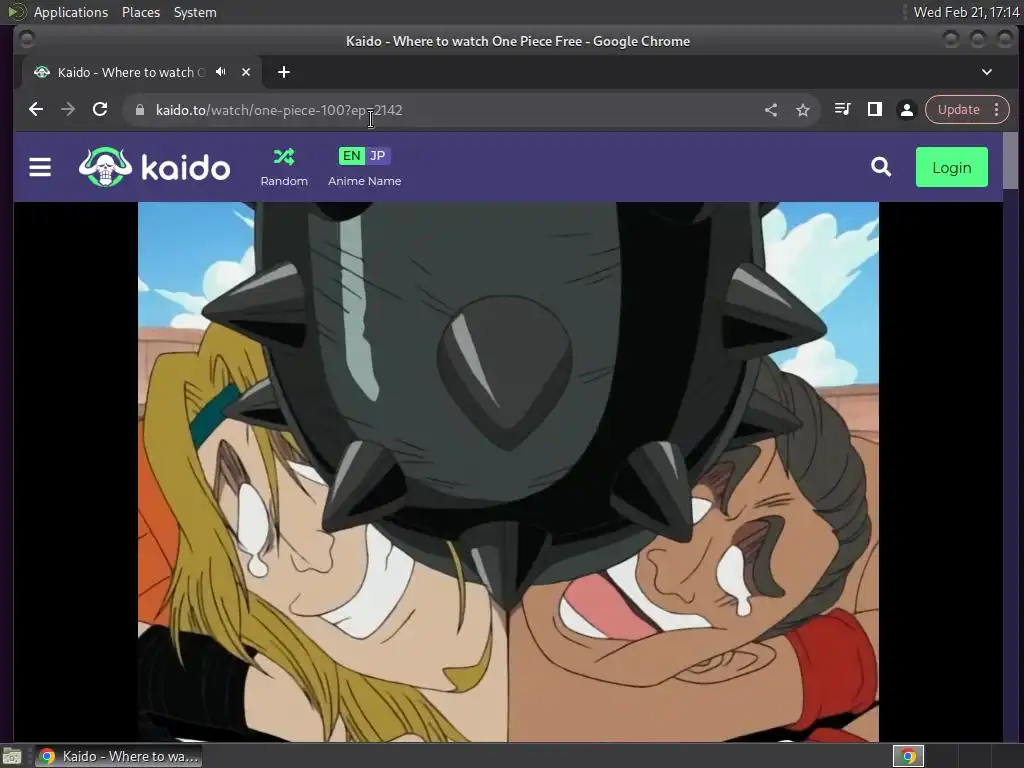Open the Places menu
This screenshot has width=1024, height=768.
point(140,12)
